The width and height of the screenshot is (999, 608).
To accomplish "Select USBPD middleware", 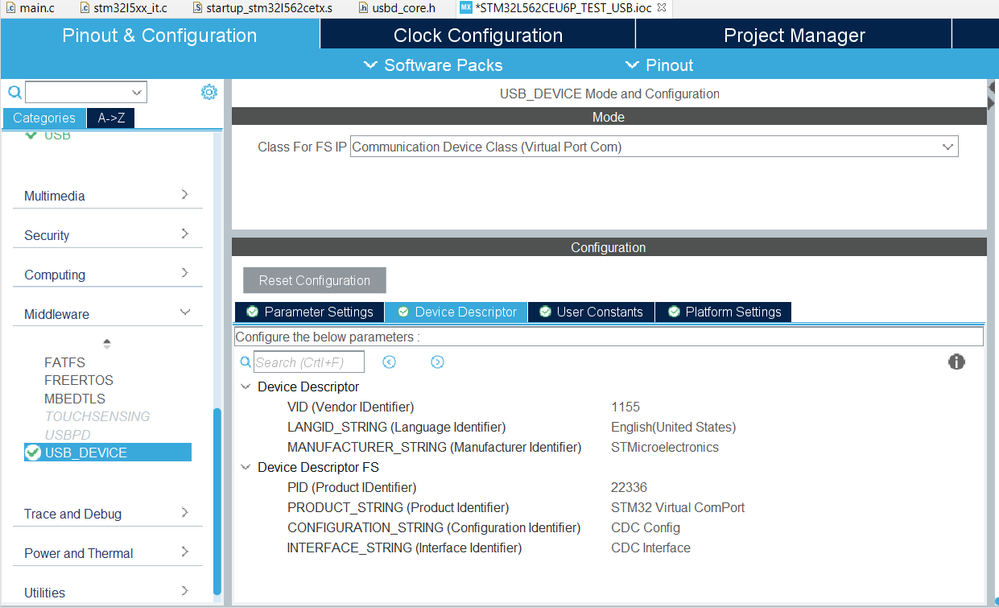I will tap(68, 435).
